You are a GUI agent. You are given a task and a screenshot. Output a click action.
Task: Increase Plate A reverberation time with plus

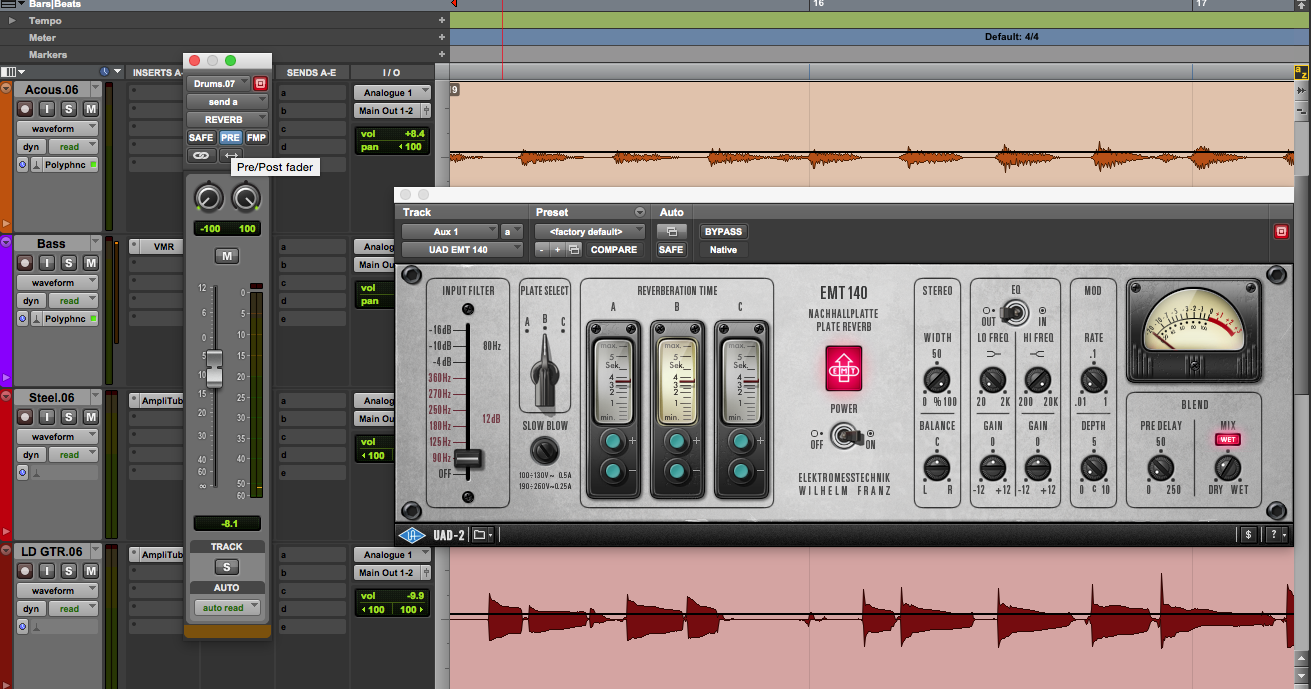(x=613, y=441)
